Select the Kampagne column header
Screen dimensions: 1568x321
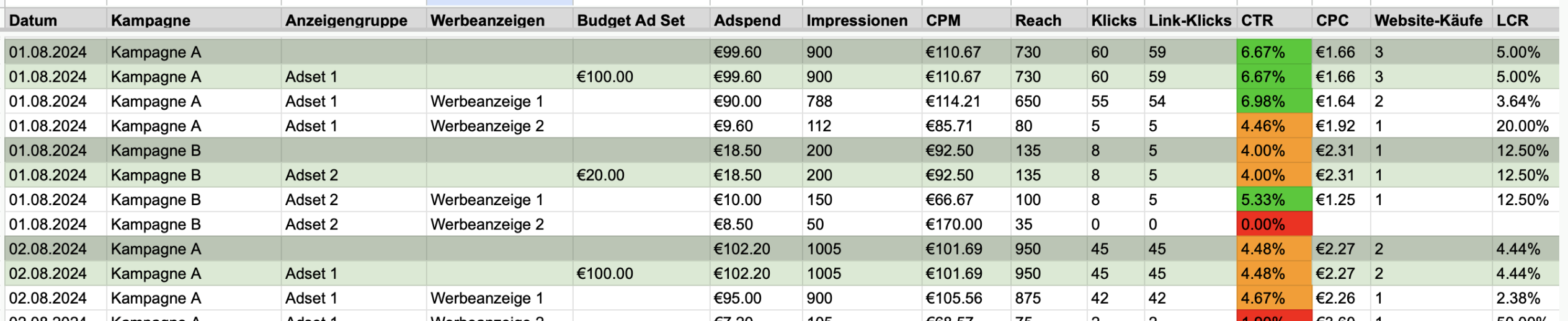pos(194,20)
